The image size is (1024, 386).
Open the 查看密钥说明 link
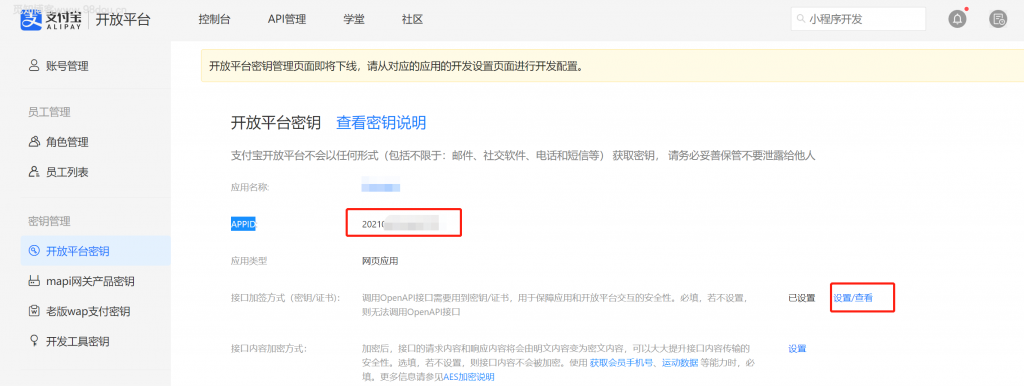(381, 123)
